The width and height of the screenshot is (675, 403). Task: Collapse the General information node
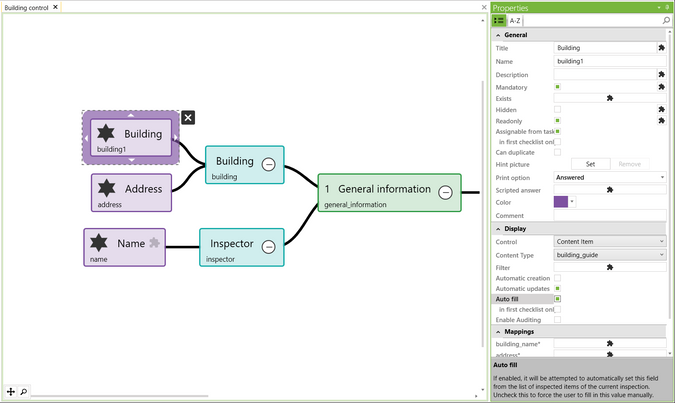446,192
